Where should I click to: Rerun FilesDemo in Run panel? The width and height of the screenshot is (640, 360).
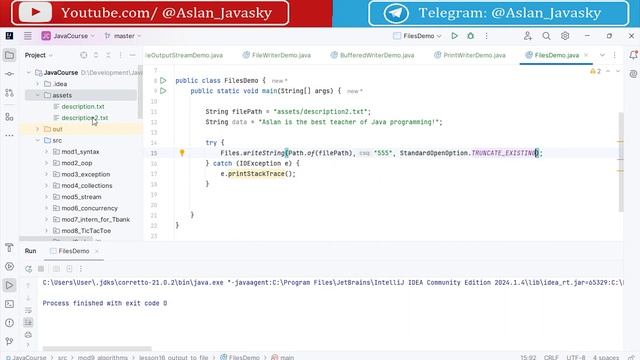click(x=28, y=269)
